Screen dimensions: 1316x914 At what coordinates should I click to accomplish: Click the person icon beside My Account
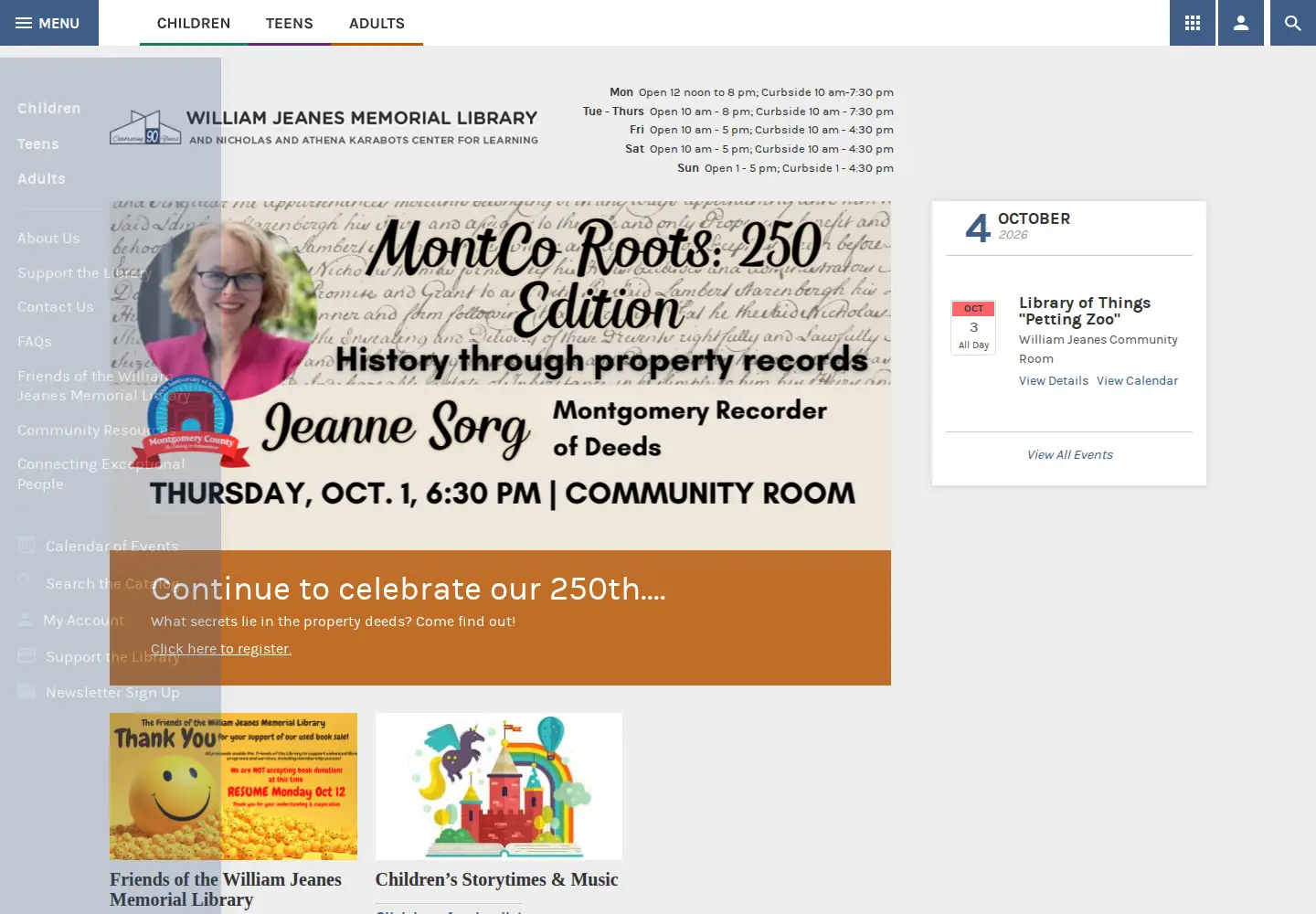[26, 620]
